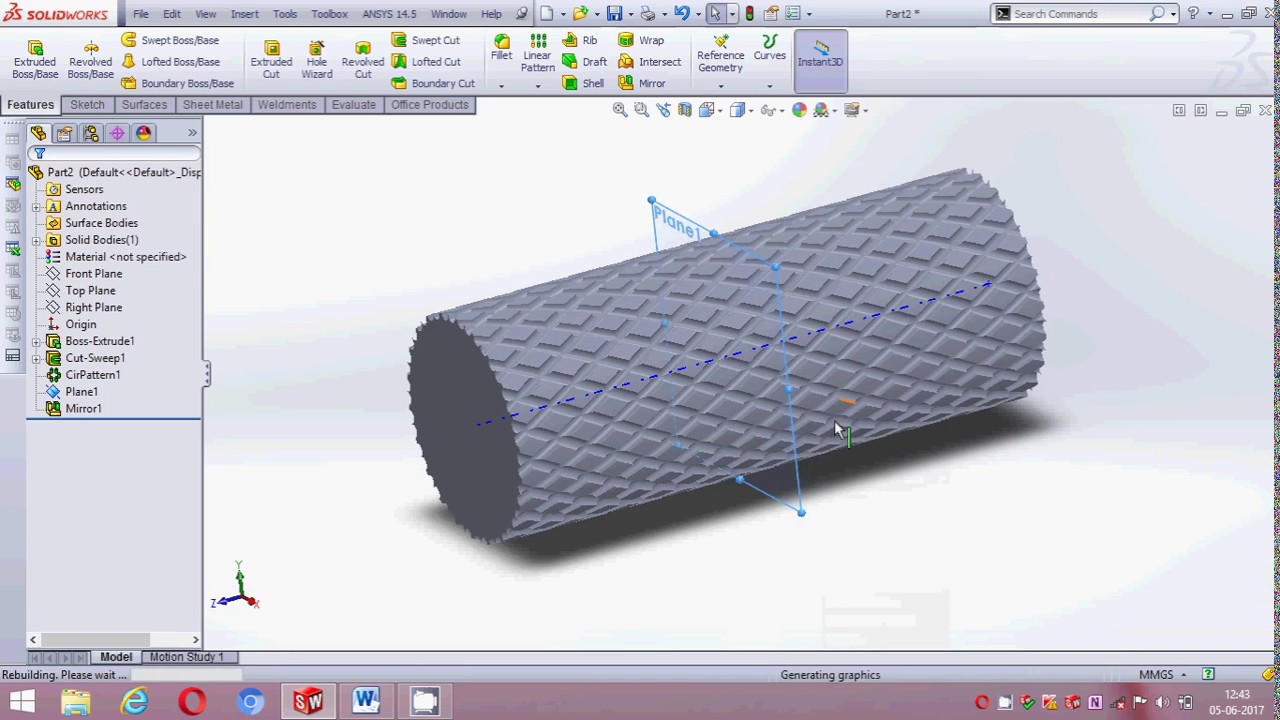Switch to the Surfaces ribbon tab

tap(144, 105)
